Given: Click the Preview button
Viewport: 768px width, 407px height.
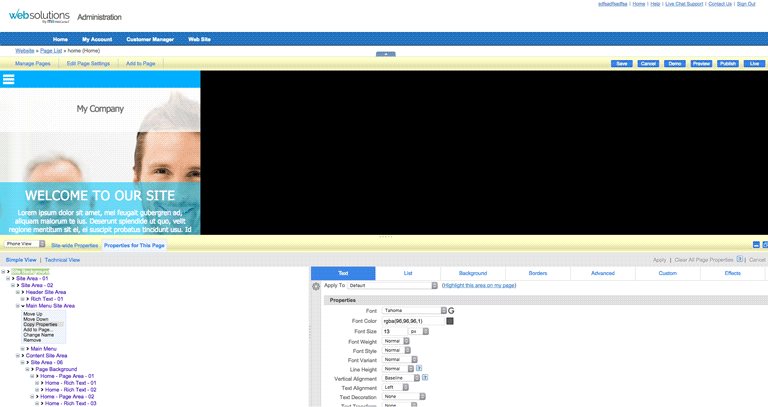Looking at the screenshot, I should [x=701, y=64].
